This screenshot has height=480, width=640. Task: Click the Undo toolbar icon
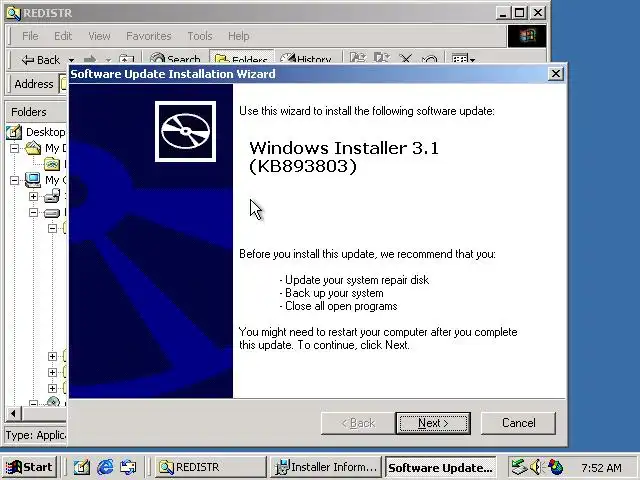[x=429, y=60]
